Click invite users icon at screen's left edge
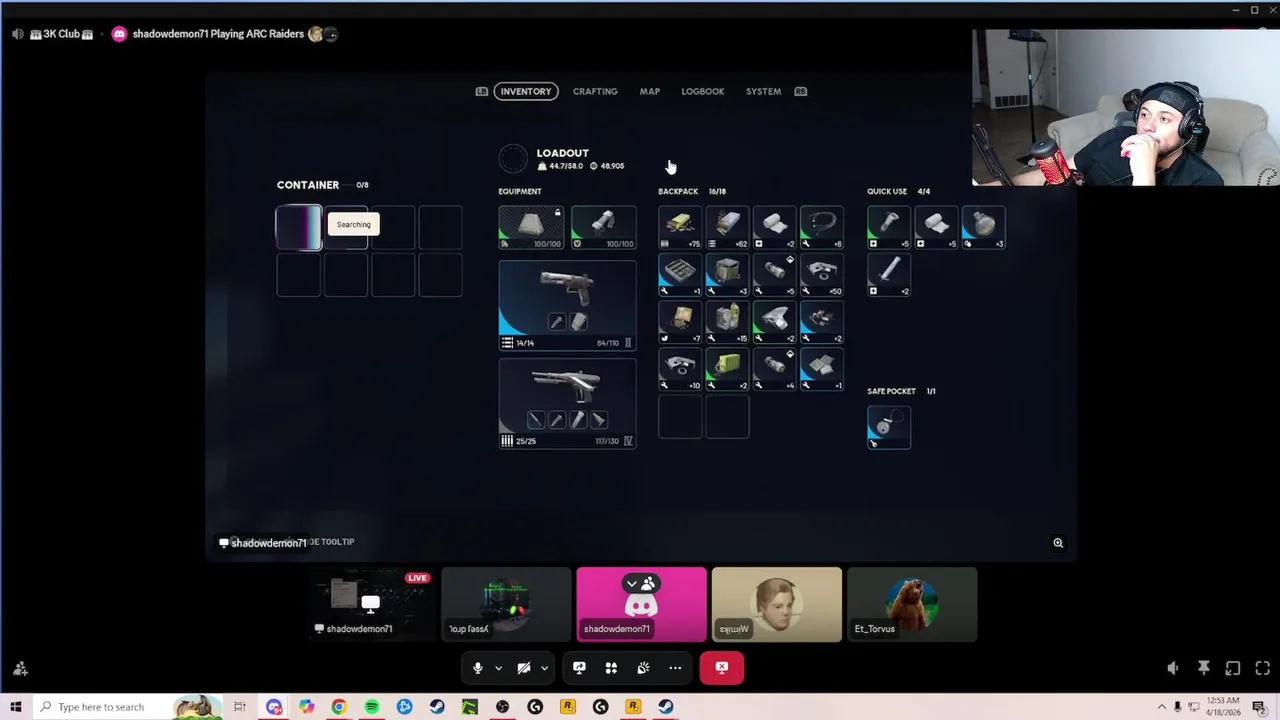 (20, 669)
